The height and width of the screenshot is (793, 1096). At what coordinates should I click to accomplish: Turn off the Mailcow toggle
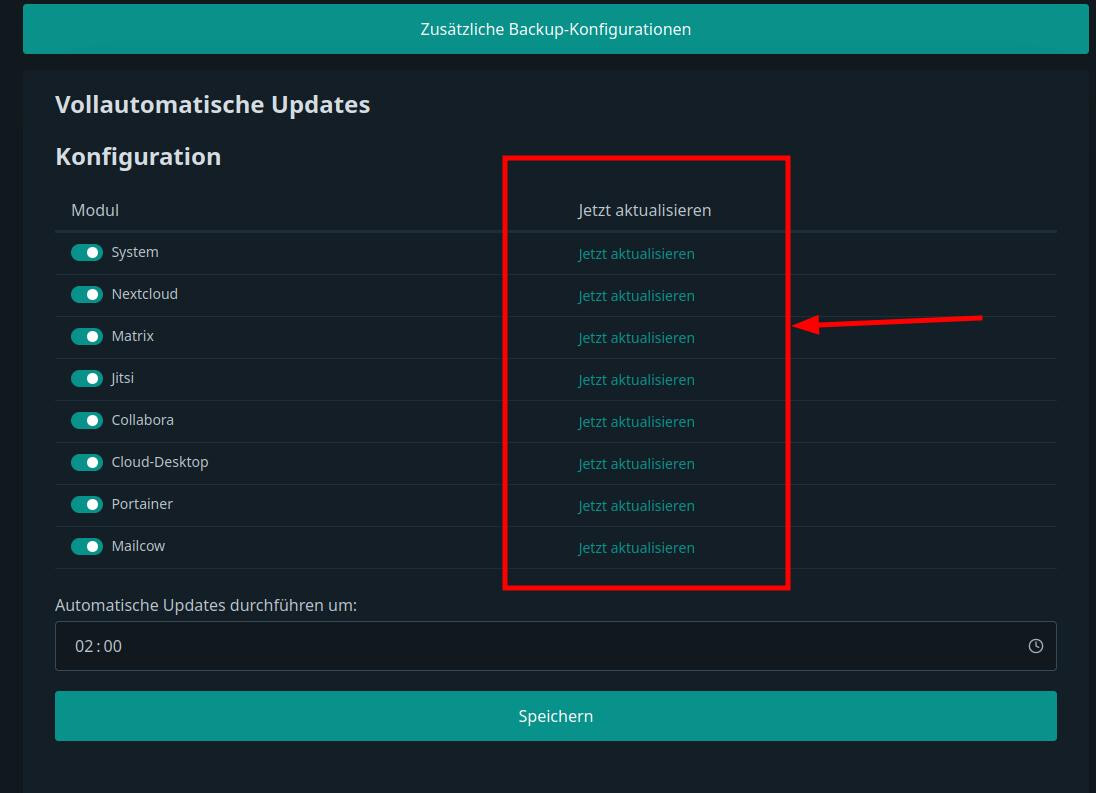[x=87, y=547]
